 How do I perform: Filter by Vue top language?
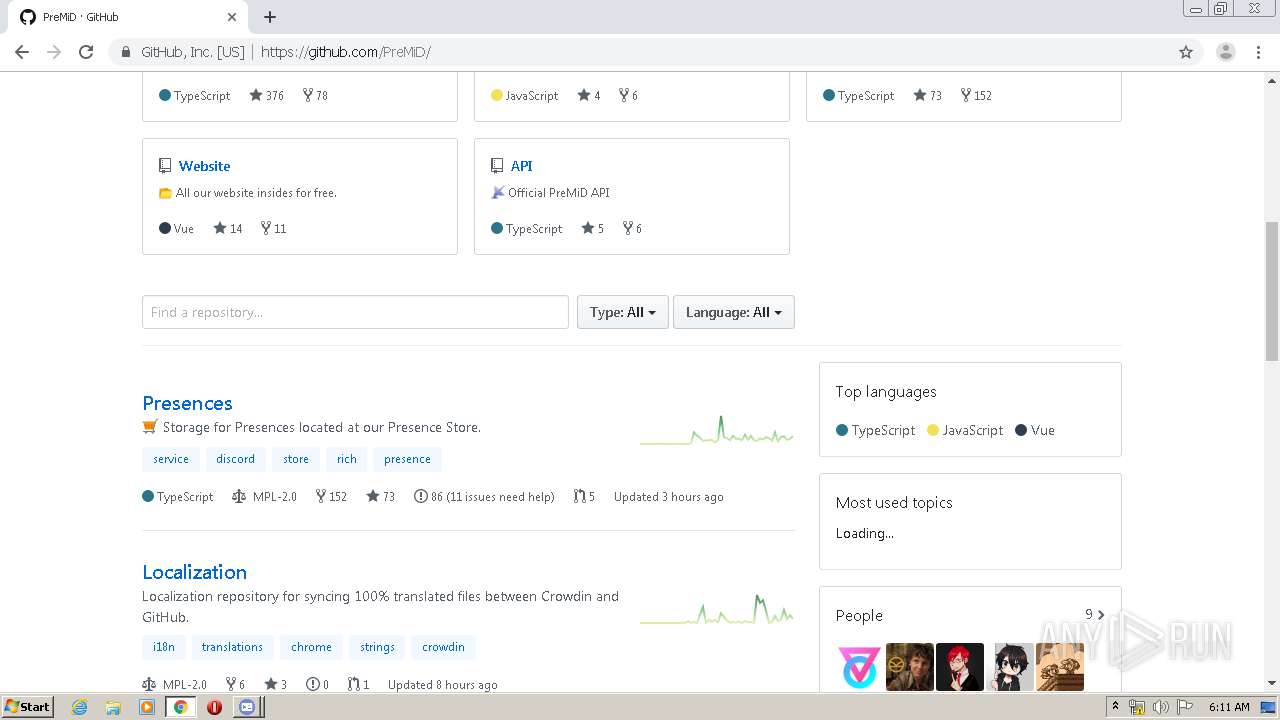(x=1035, y=430)
